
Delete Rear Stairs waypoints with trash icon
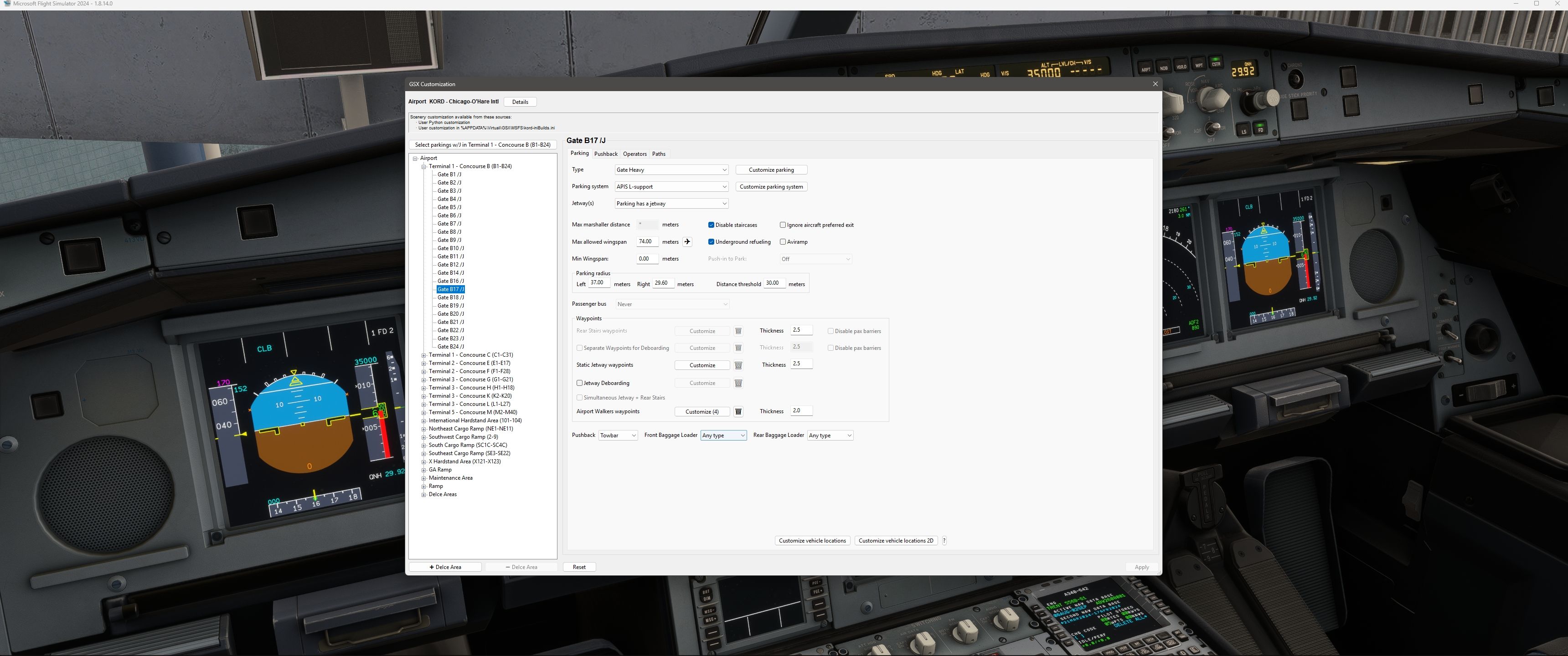coord(738,331)
